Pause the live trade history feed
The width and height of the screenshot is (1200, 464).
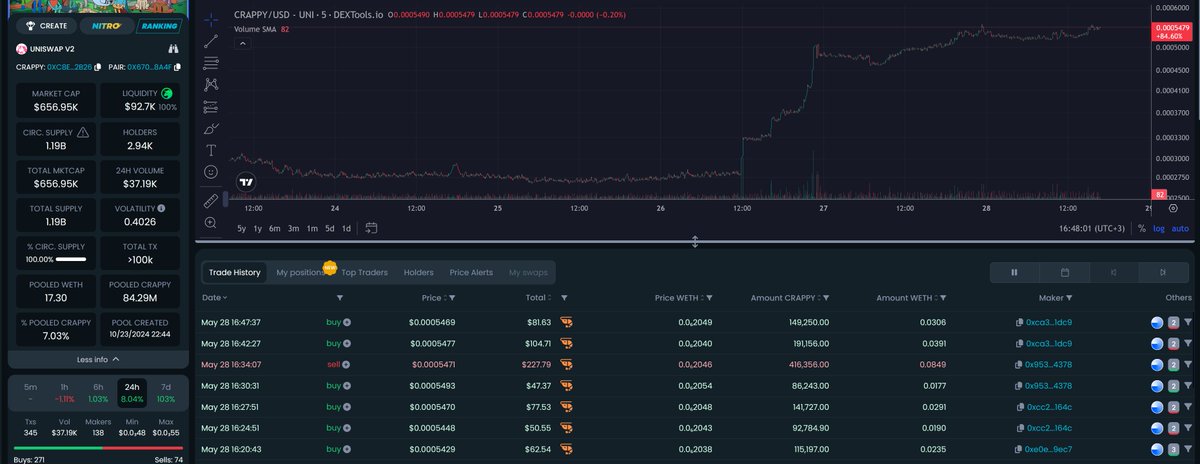click(x=1014, y=272)
